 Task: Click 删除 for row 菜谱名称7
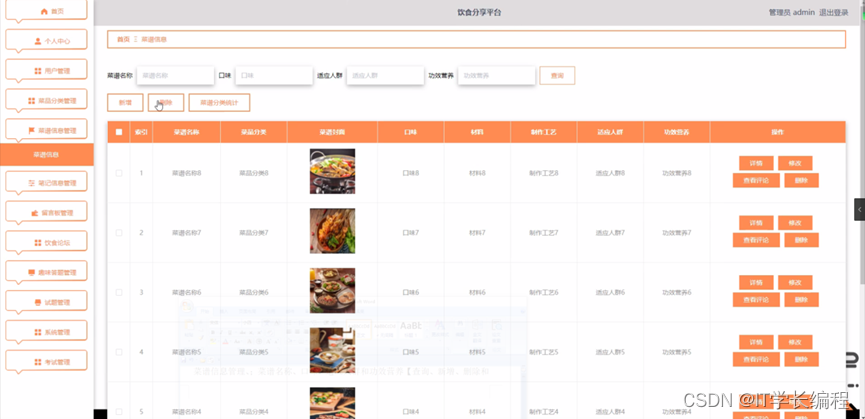pyautogui.click(x=801, y=240)
